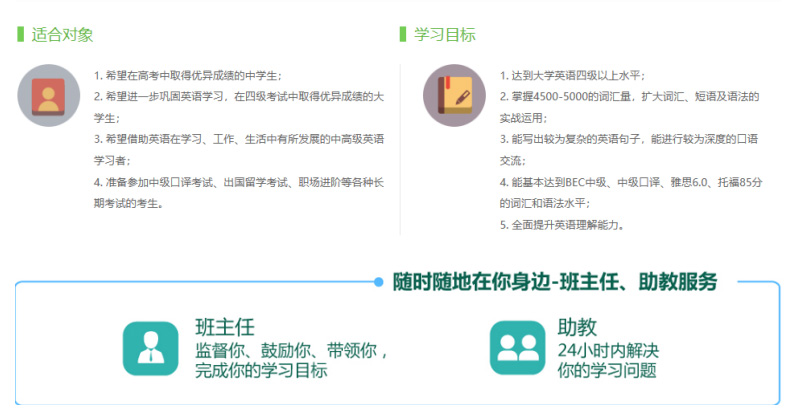Image resolution: width=796 pixels, height=413 pixels.
Task: Click the notebook-and-pencil icon under 学习目标
Action: [454, 95]
